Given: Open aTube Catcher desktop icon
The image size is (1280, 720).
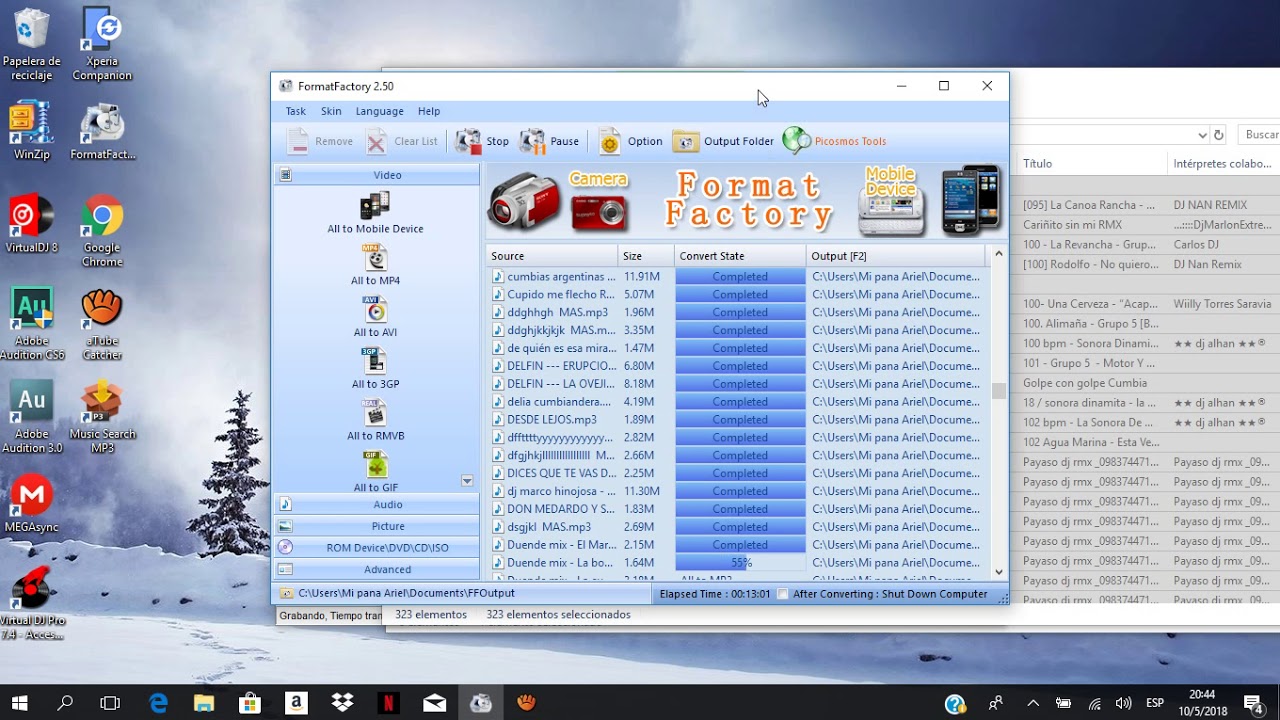Looking at the screenshot, I should click(x=102, y=325).
